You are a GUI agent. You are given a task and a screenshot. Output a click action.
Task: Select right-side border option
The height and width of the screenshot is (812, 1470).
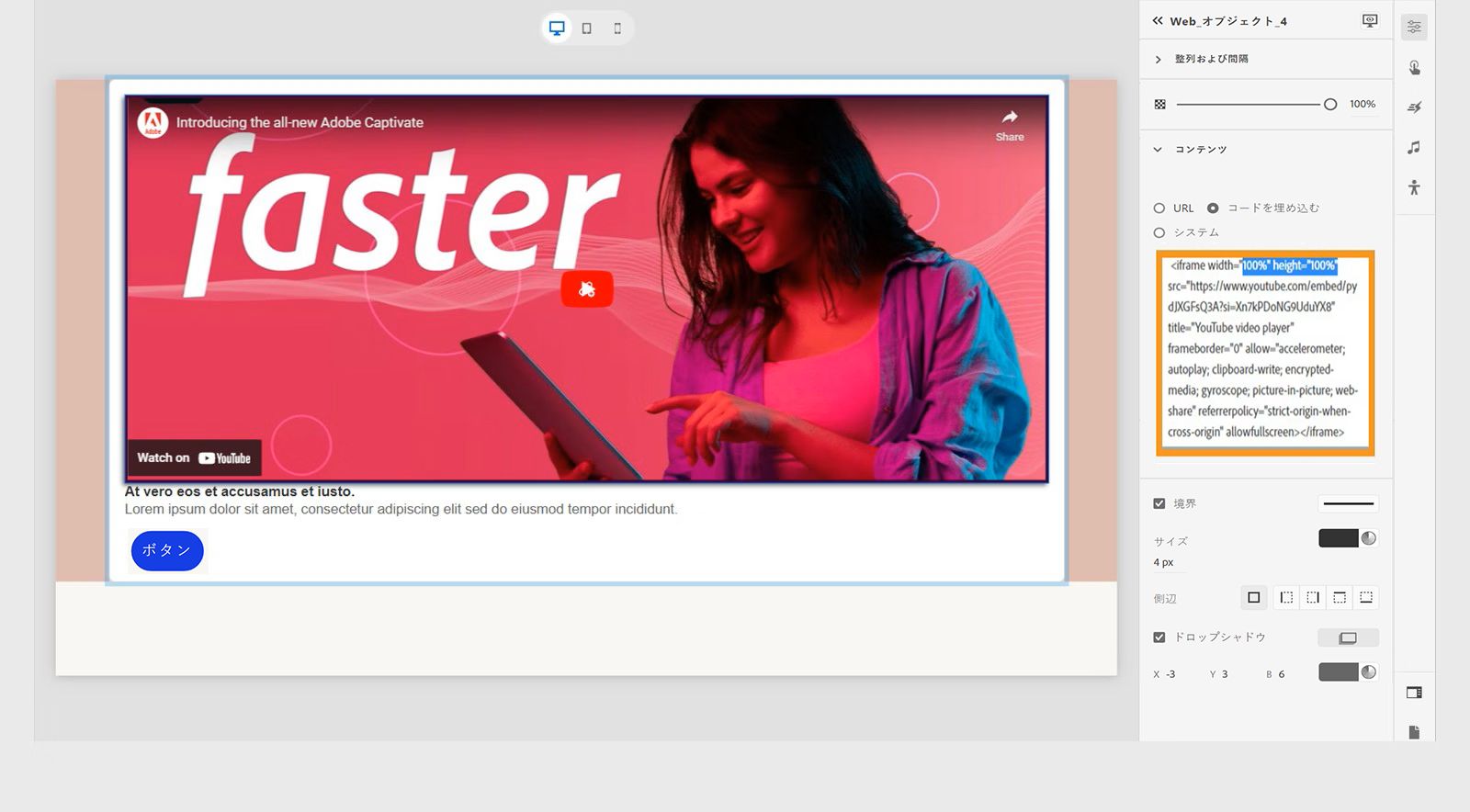tap(1313, 598)
